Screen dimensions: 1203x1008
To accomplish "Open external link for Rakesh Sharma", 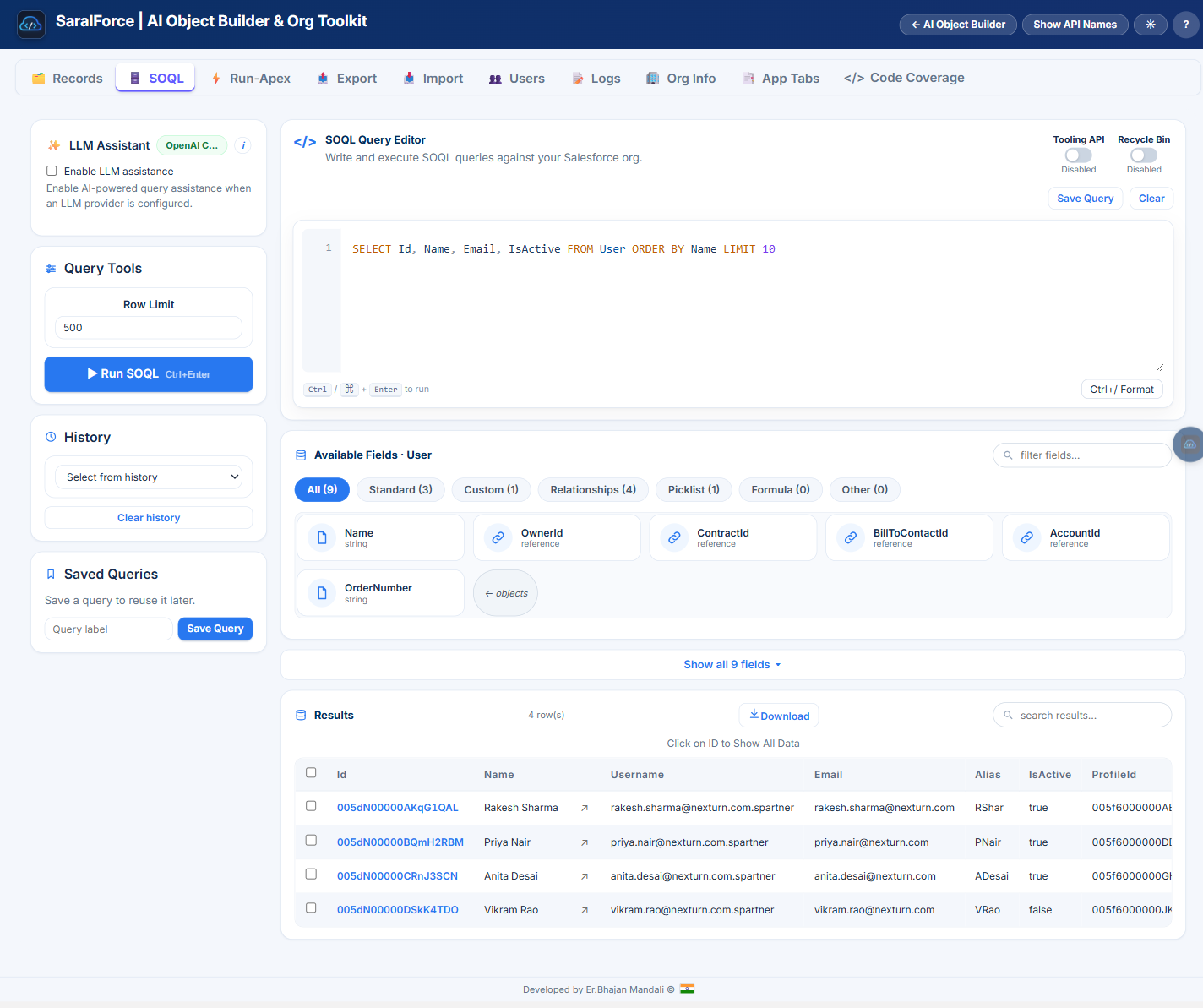I will click(585, 809).
